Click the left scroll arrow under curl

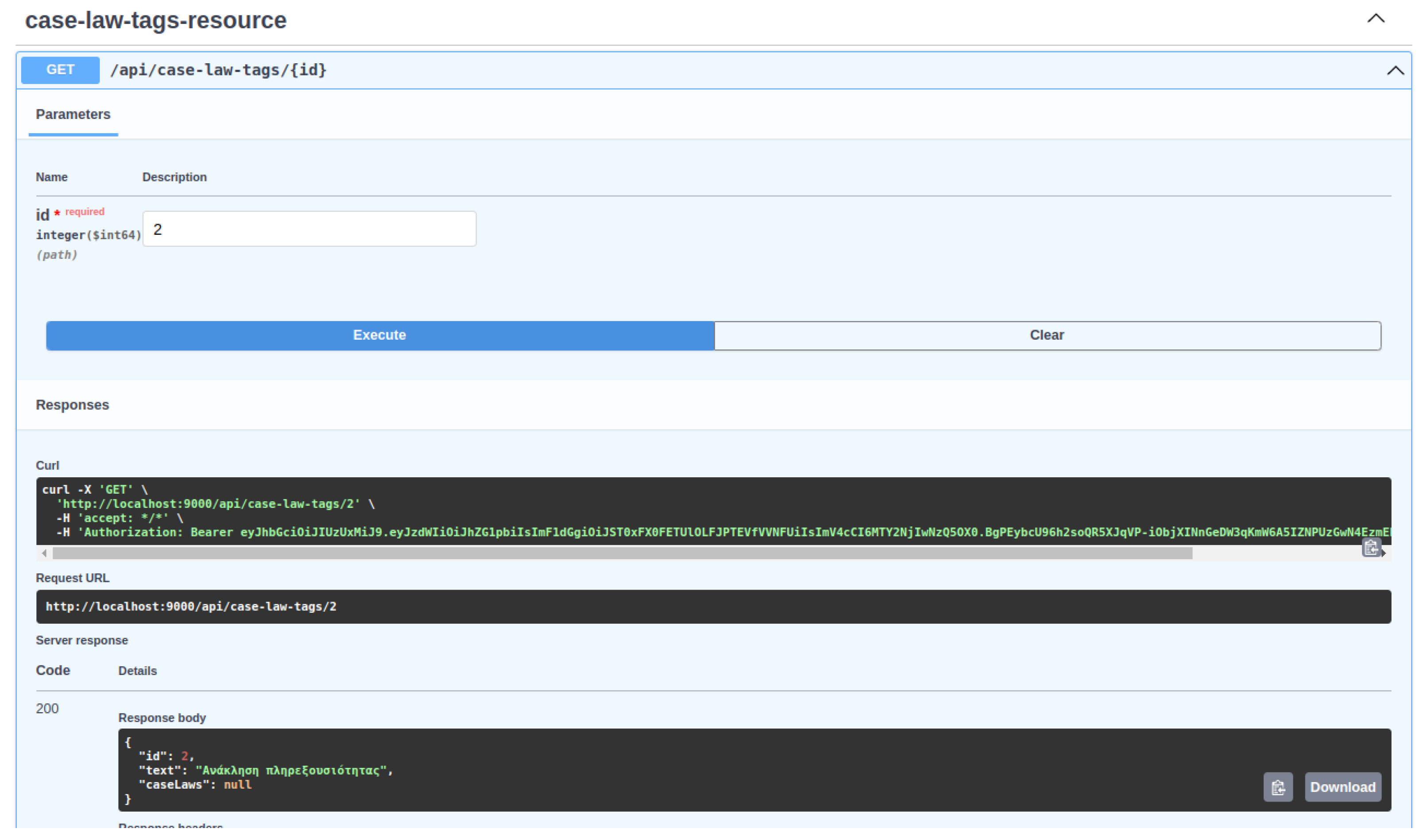click(x=44, y=553)
